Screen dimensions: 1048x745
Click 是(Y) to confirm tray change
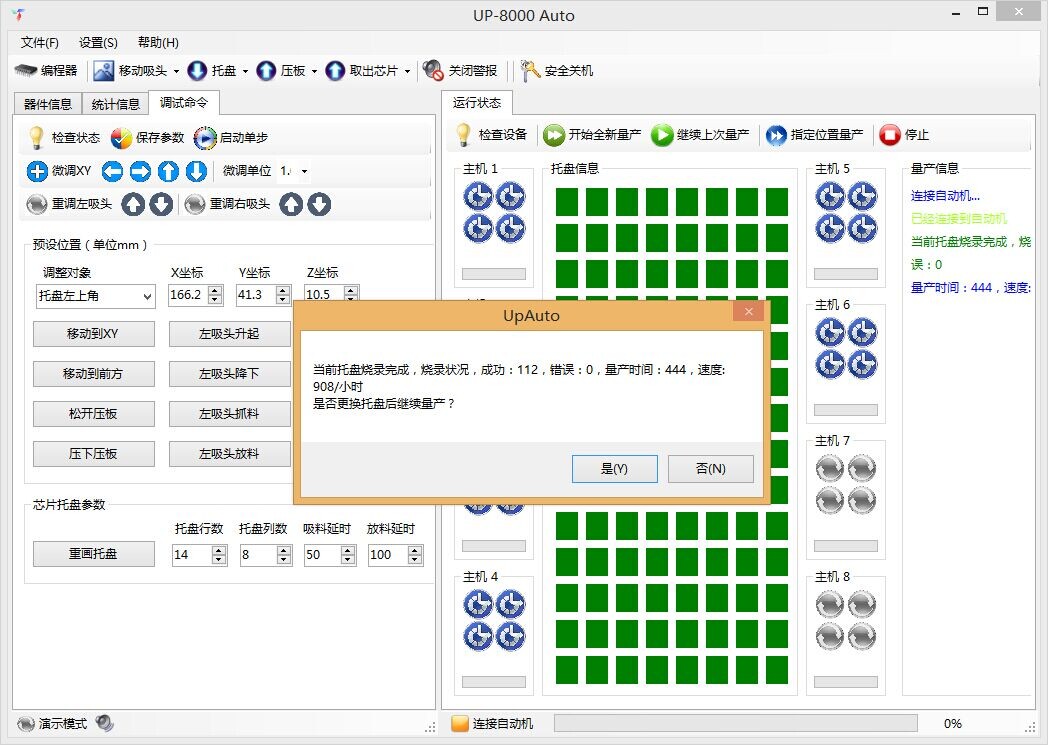coord(614,469)
